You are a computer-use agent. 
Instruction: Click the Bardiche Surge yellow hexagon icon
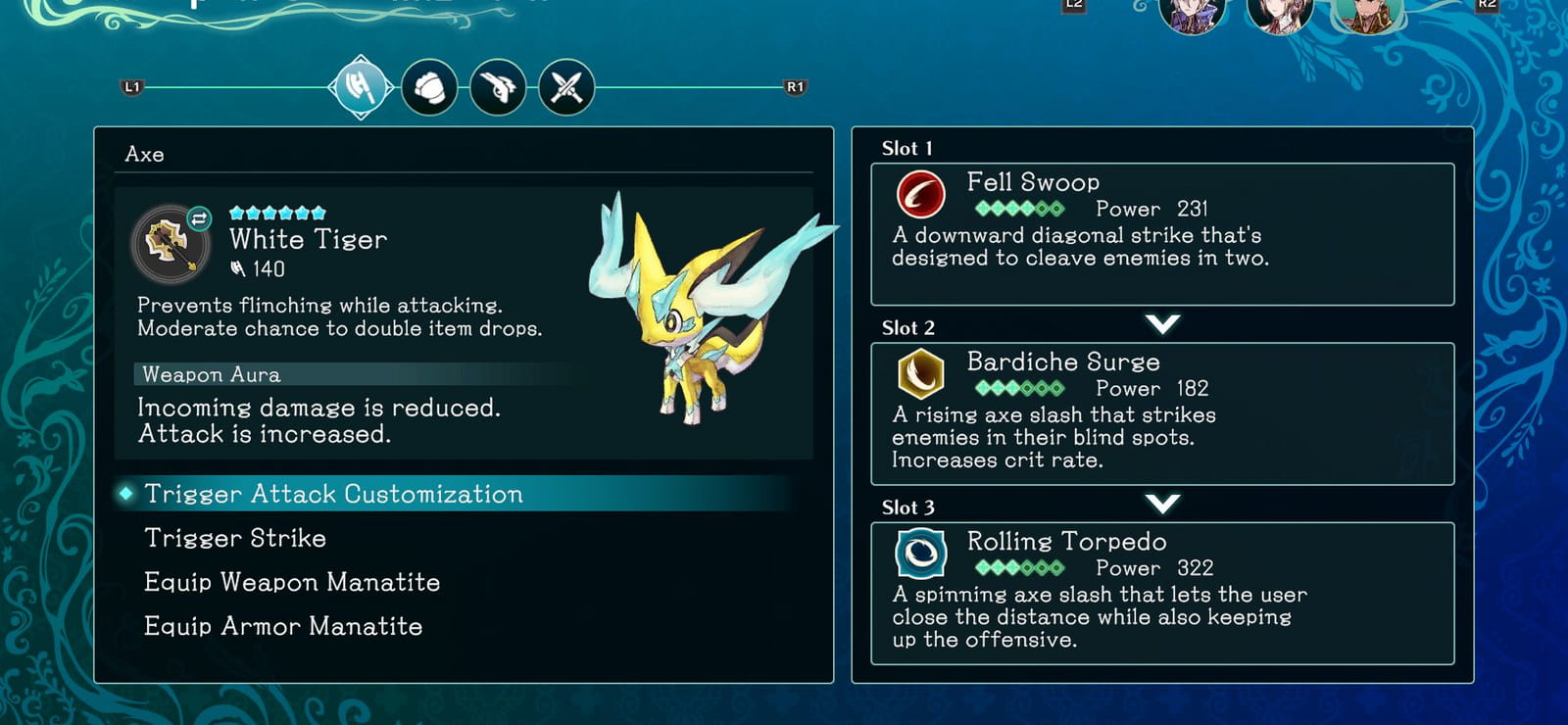pos(920,373)
